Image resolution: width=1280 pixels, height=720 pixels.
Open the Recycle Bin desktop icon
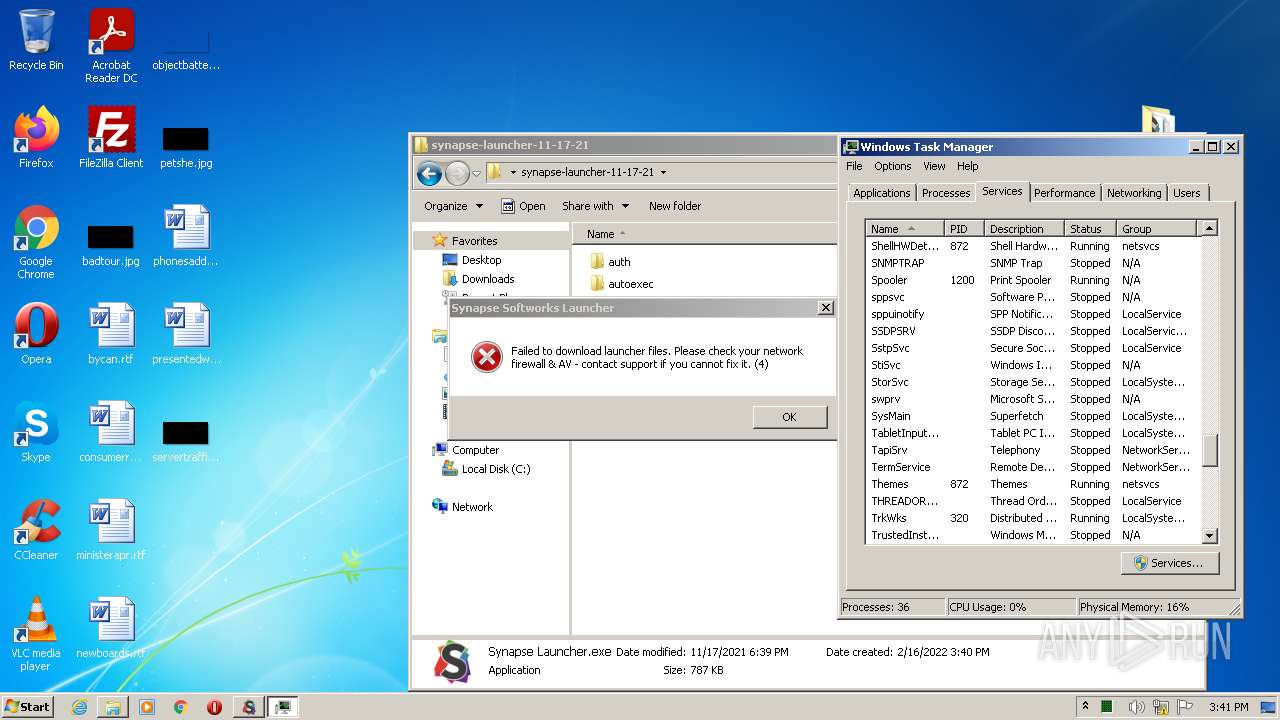click(36, 40)
